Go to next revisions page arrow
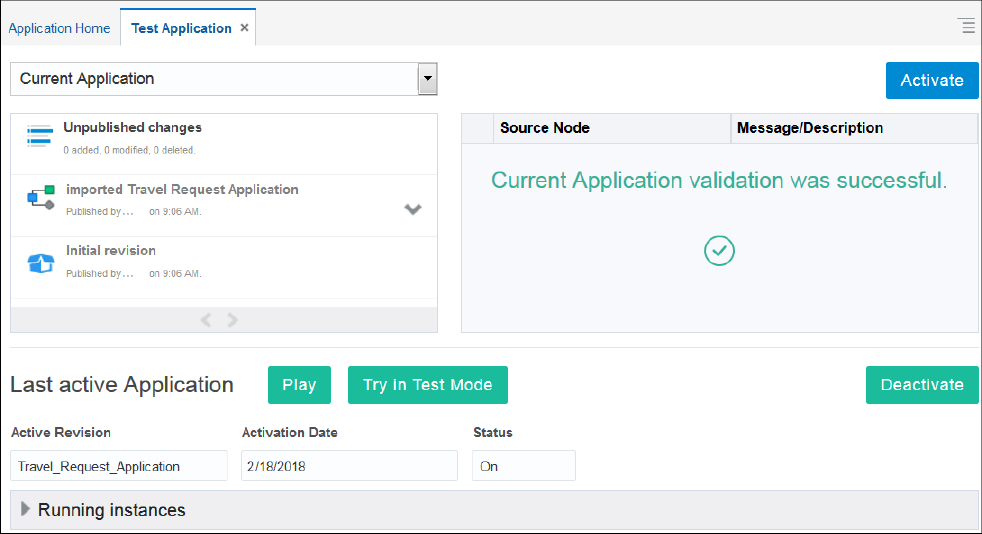This screenshot has height=534, width=982. (x=232, y=320)
